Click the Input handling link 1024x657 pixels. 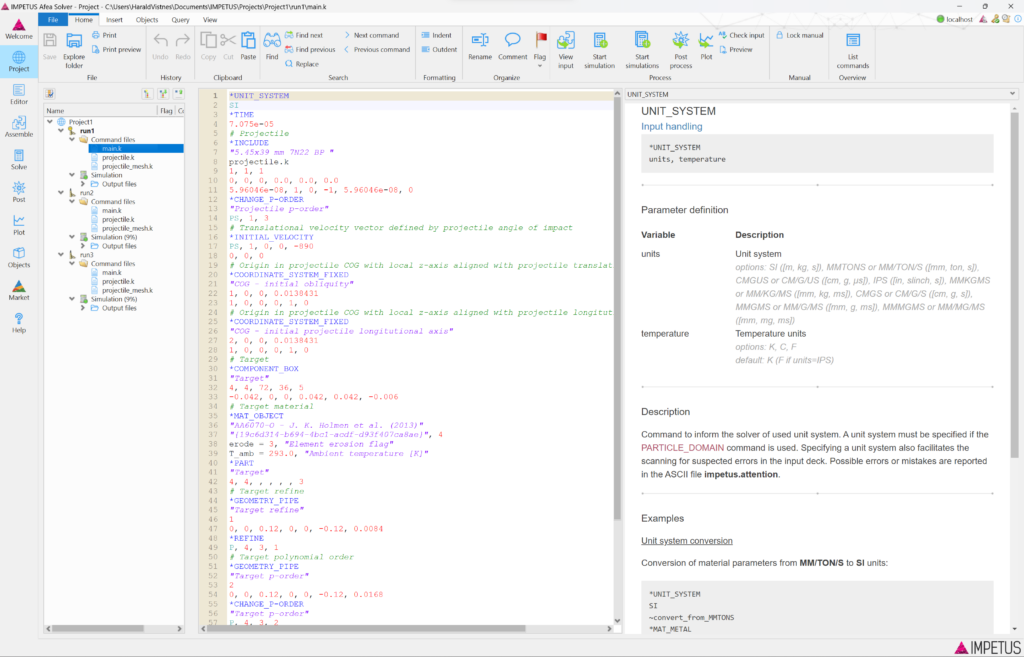point(671,127)
